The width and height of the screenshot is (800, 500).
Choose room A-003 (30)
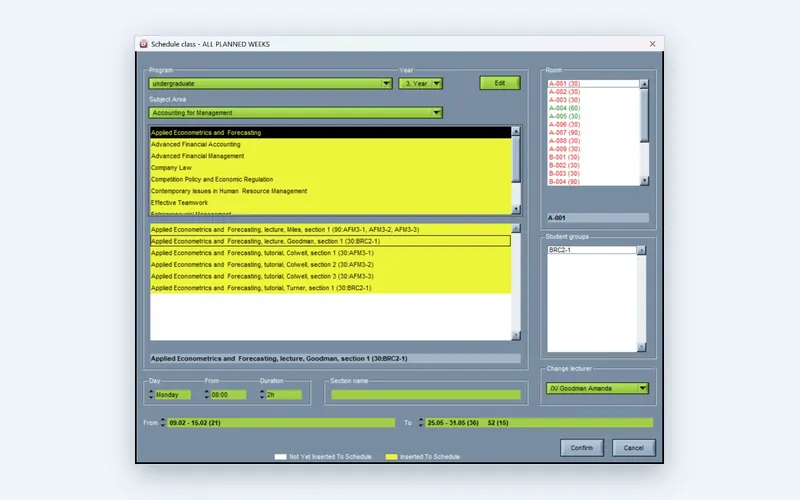593,100
